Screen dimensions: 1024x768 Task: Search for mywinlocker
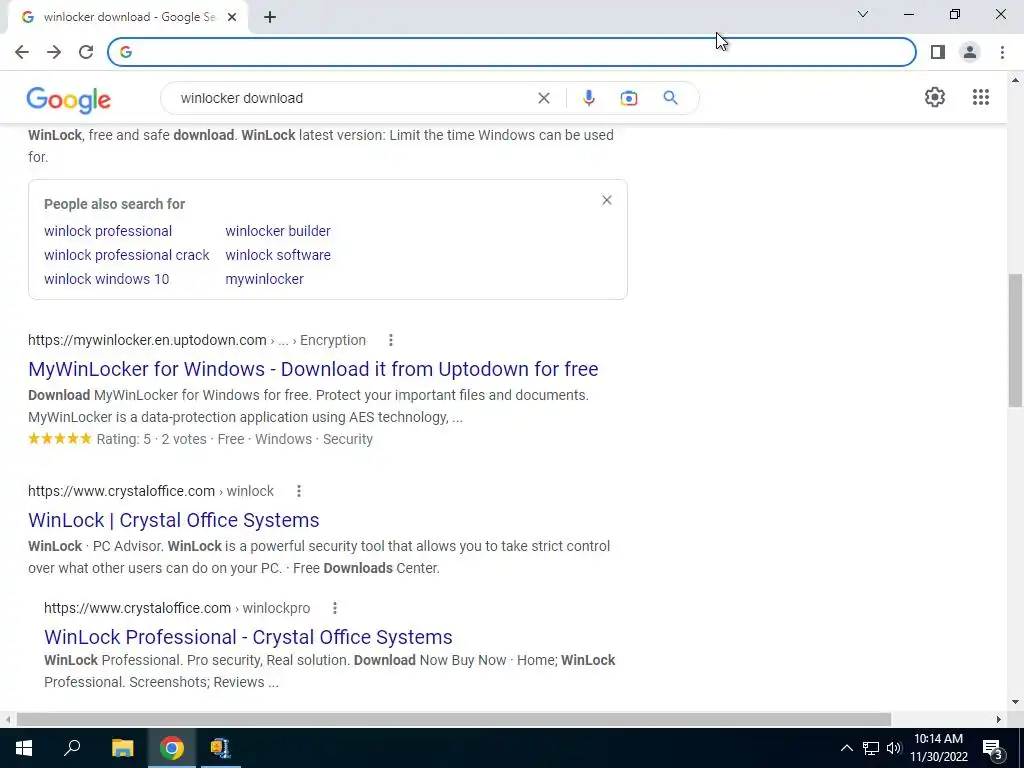(x=264, y=280)
